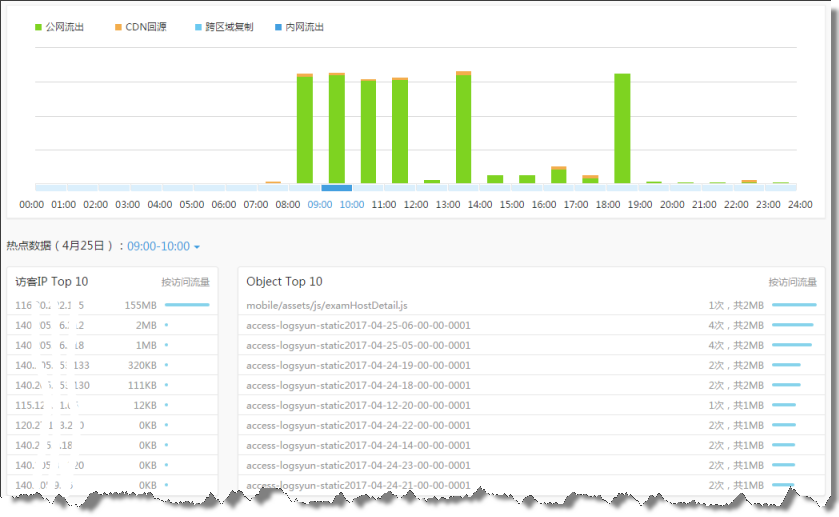Select the 10:00 time axis label

click(352, 204)
